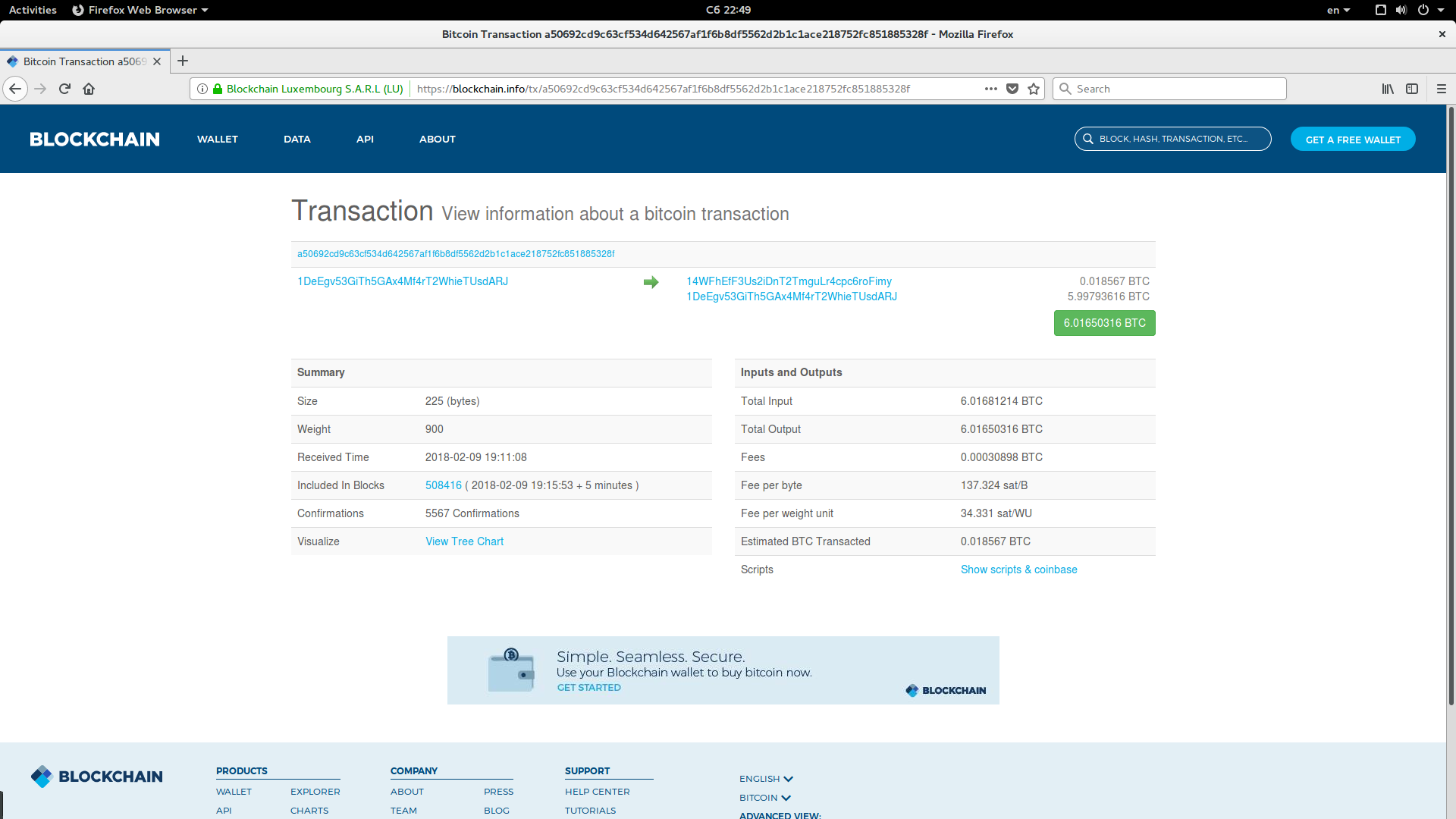
Task: Open the Firefox home page icon
Action: (89, 89)
